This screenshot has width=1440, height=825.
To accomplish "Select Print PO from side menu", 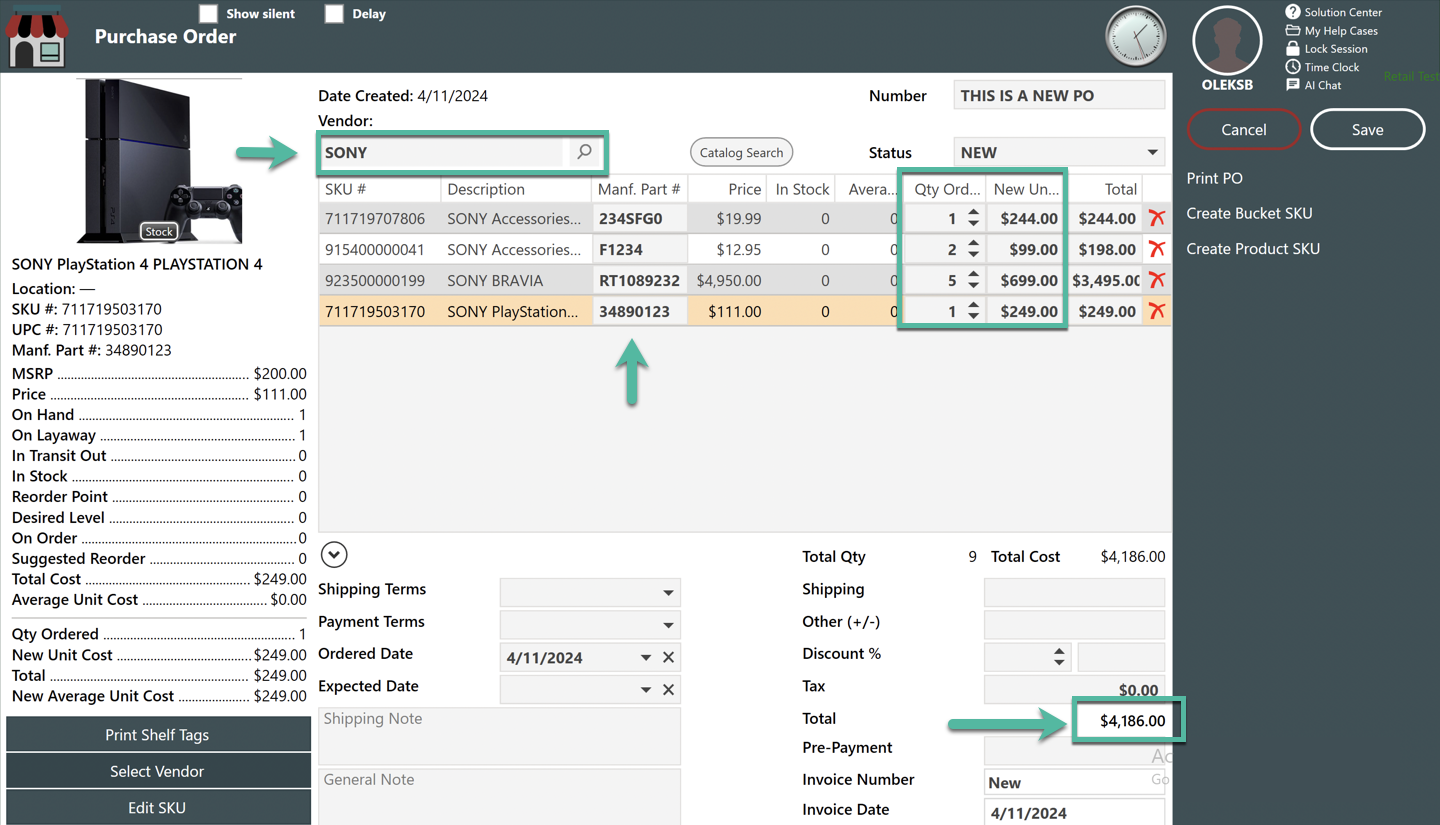I will [x=1214, y=178].
